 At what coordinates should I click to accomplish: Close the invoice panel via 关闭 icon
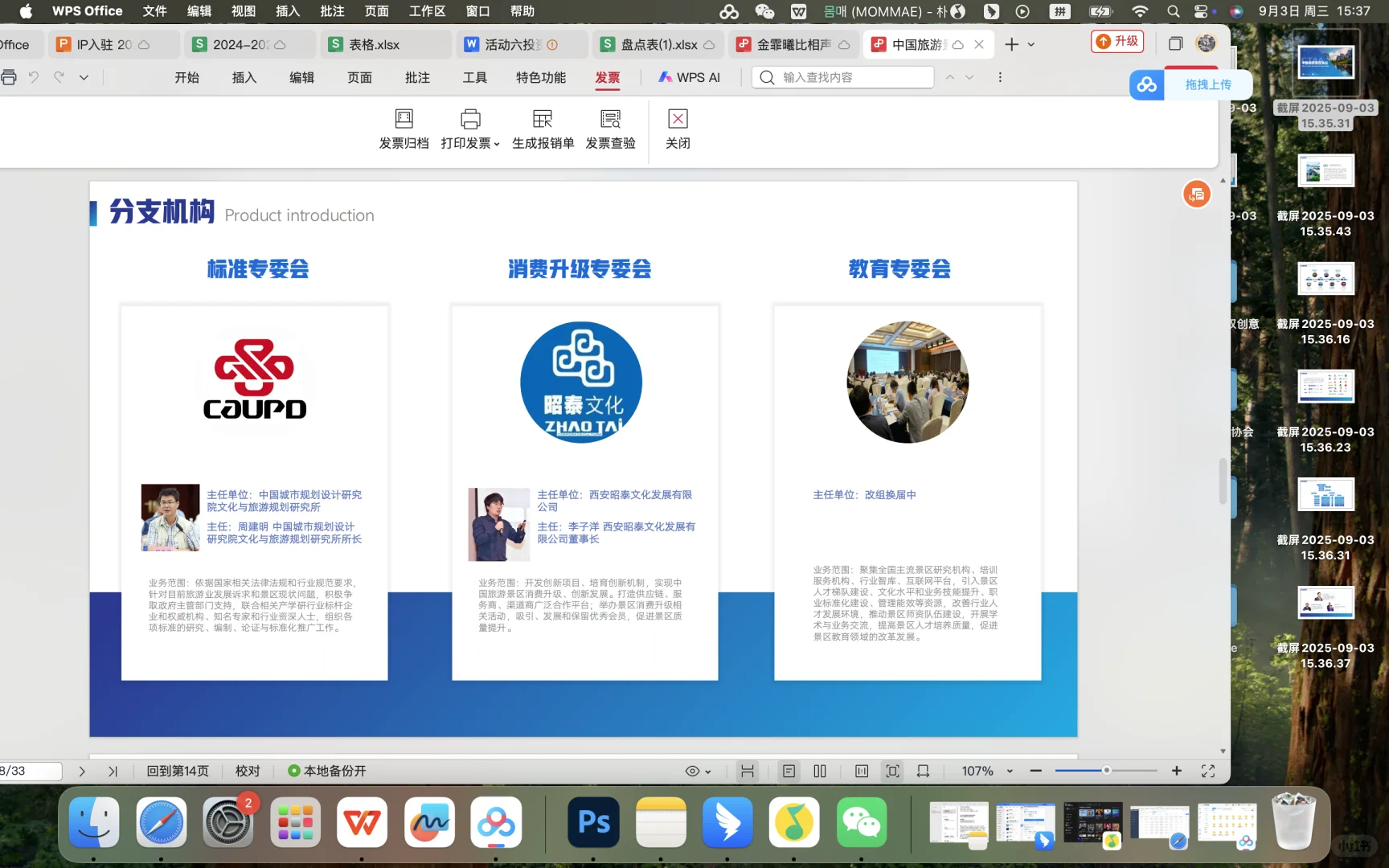(678, 129)
